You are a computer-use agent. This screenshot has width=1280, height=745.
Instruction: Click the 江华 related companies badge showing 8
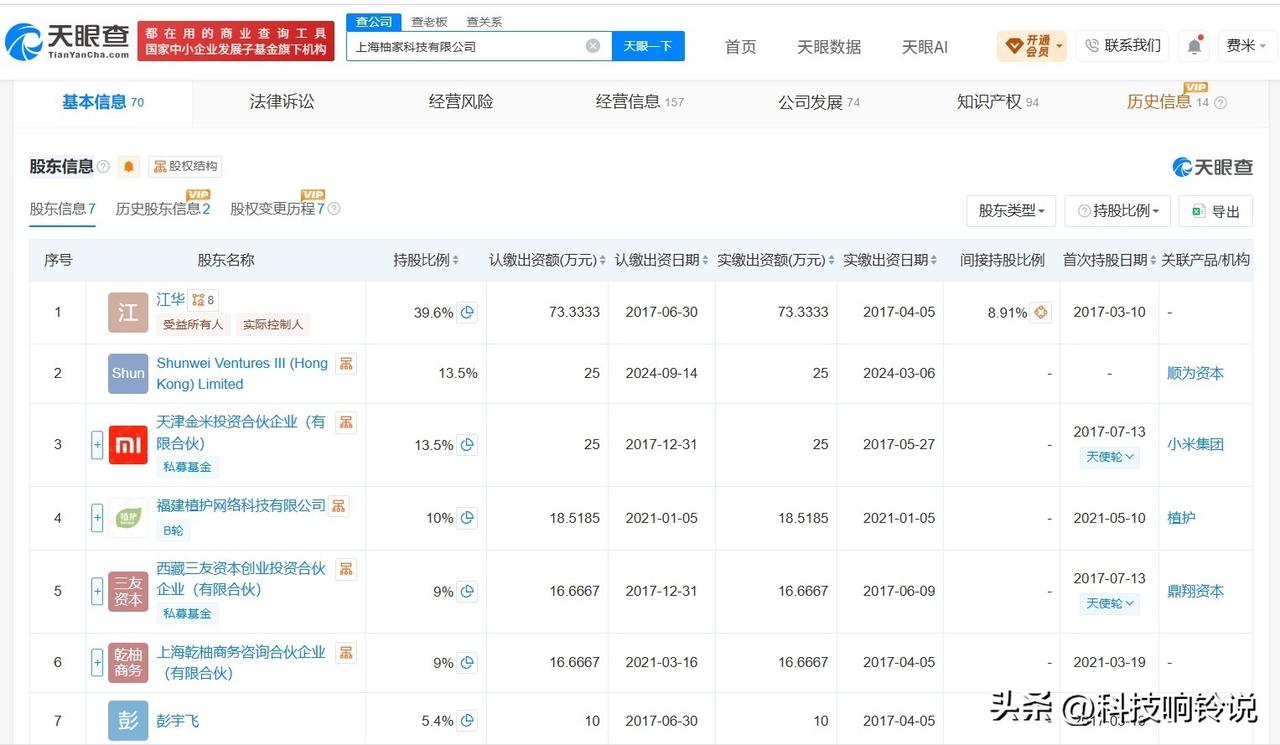(203, 299)
